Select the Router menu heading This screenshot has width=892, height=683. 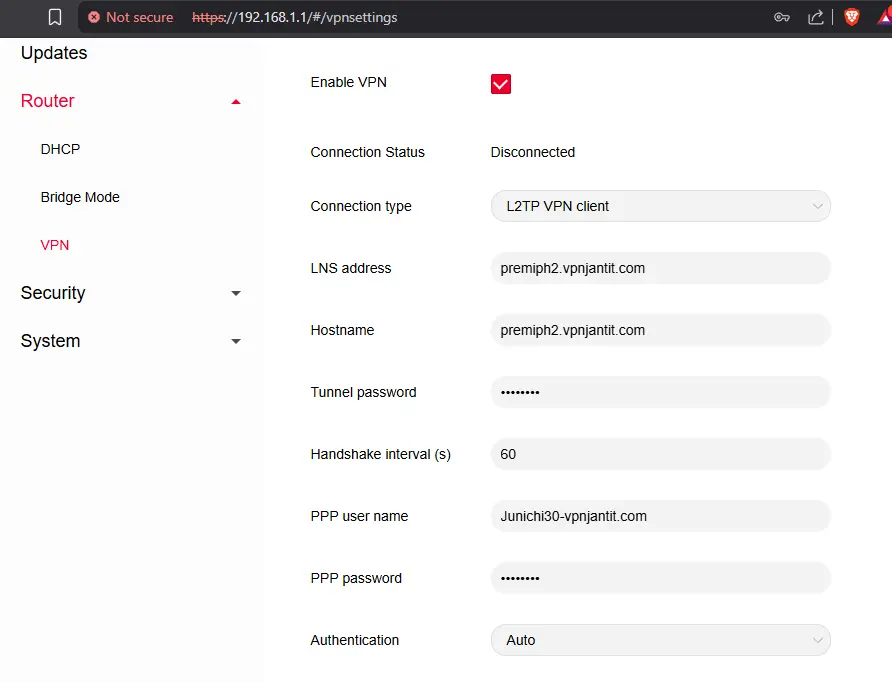pos(47,101)
